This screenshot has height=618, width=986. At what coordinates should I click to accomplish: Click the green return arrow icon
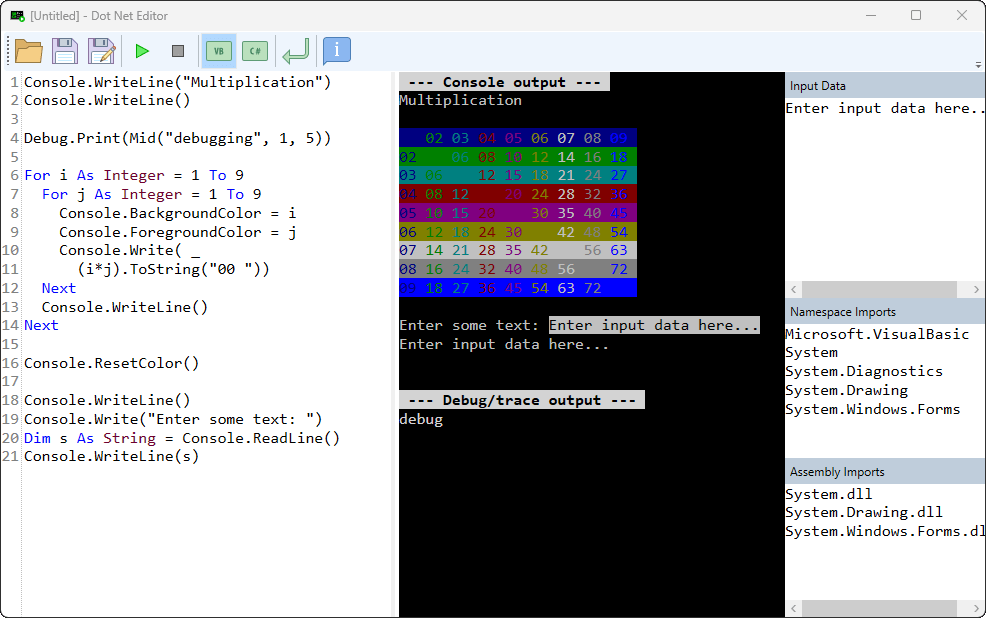pos(296,51)
